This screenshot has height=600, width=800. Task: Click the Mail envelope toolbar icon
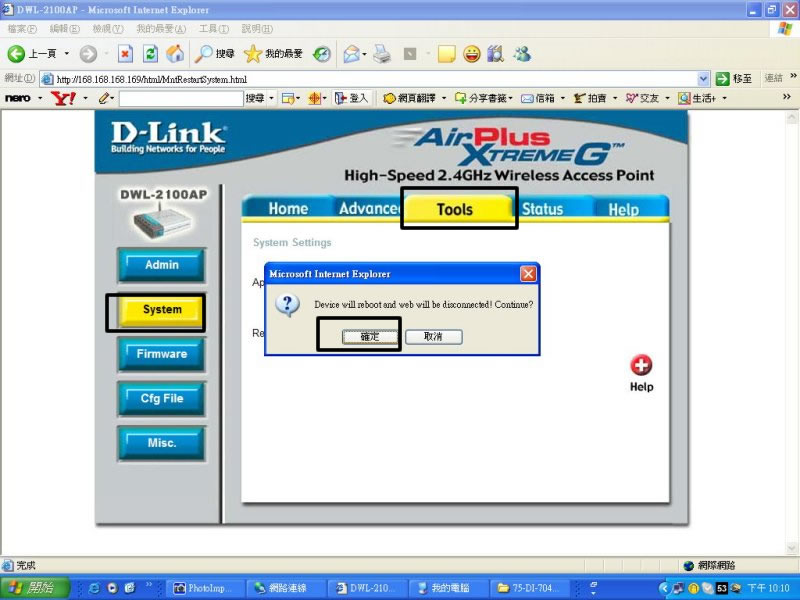click(x=352, y=54)
